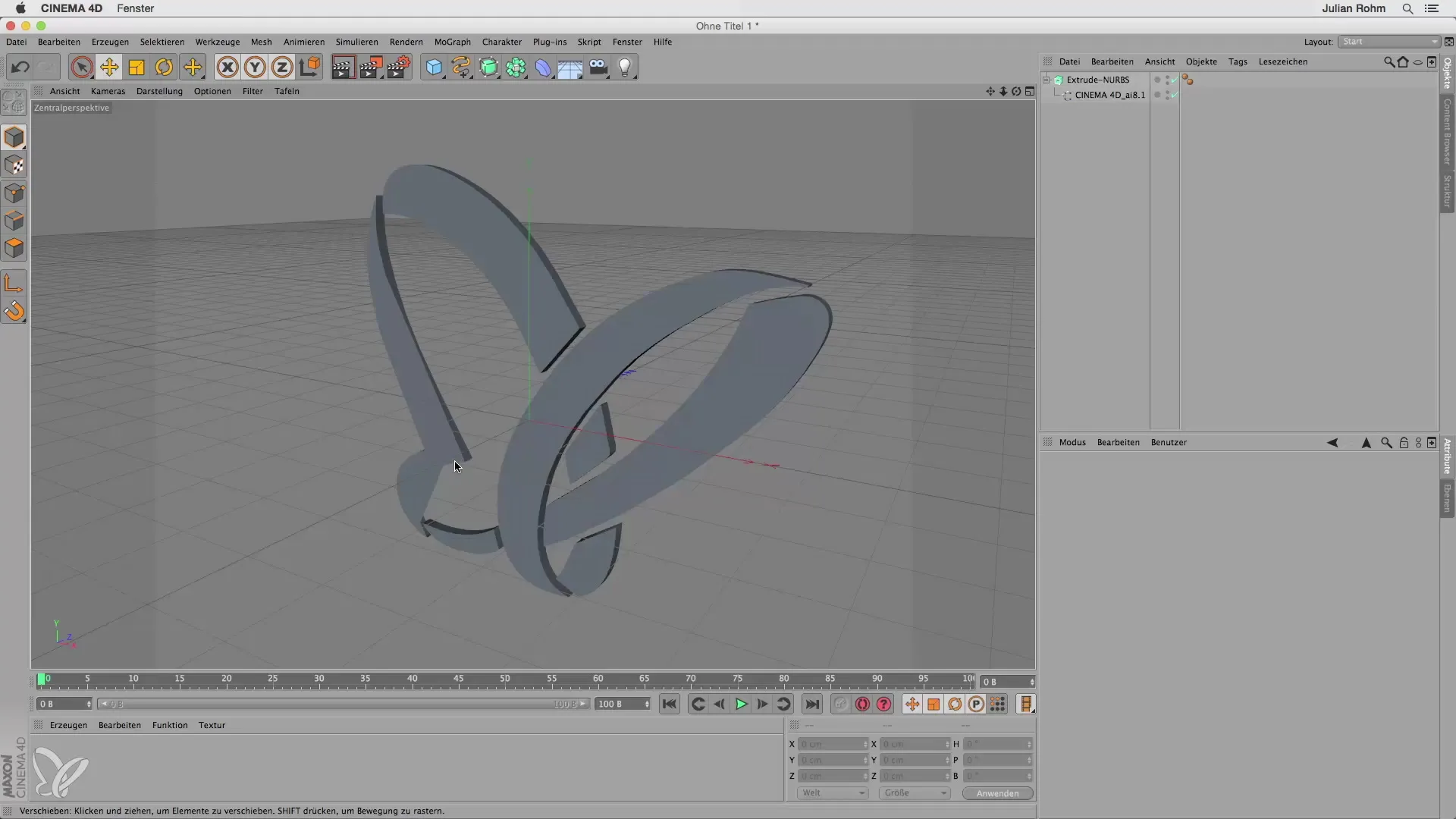Select the CINEMA 4D_ai8.1 spline object
This screenshot has height=819, width=1456.
(1109, 95)
